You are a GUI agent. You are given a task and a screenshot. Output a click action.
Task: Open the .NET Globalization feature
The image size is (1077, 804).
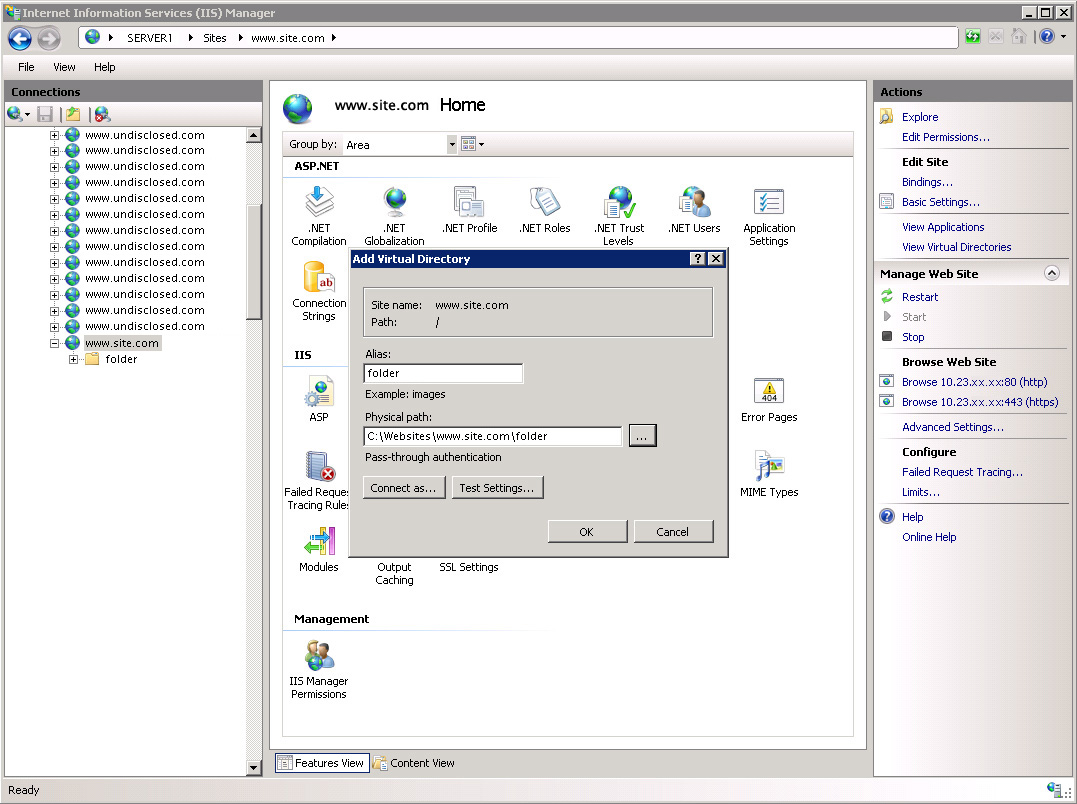click(x=394, y=216)
